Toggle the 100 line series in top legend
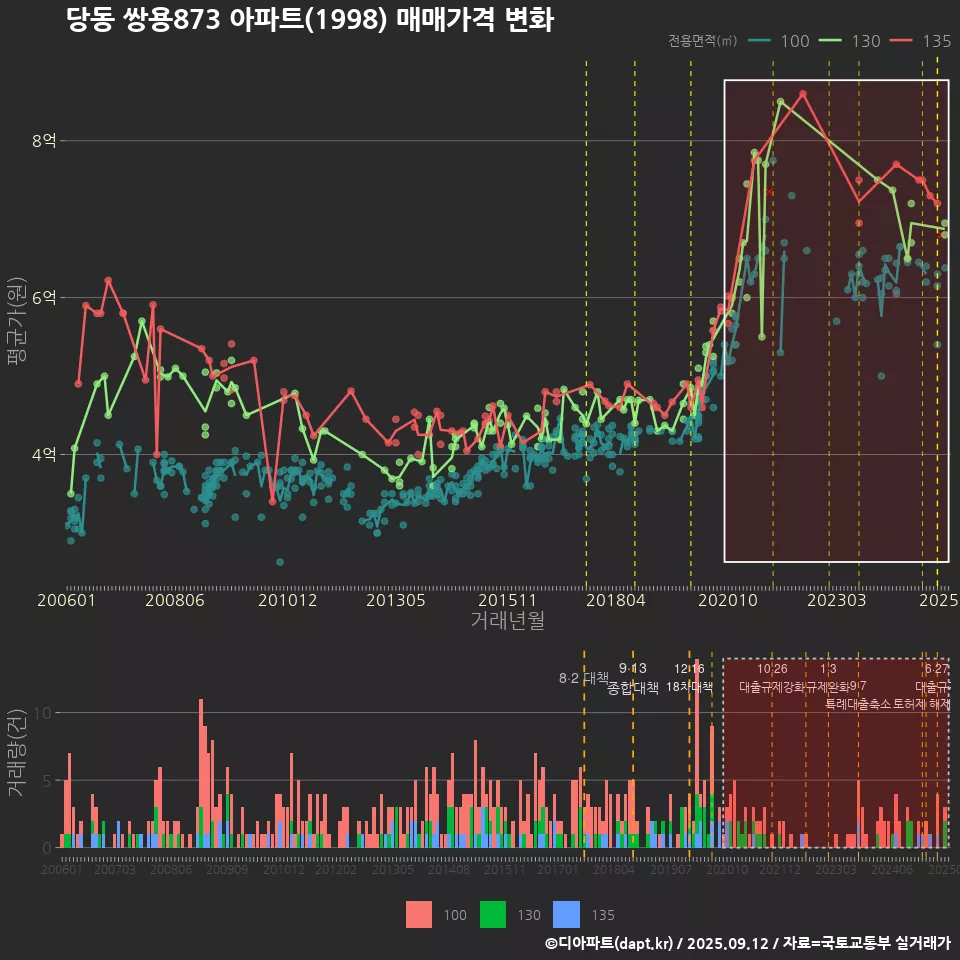This screenshot has width=960, height=960. 779,41
